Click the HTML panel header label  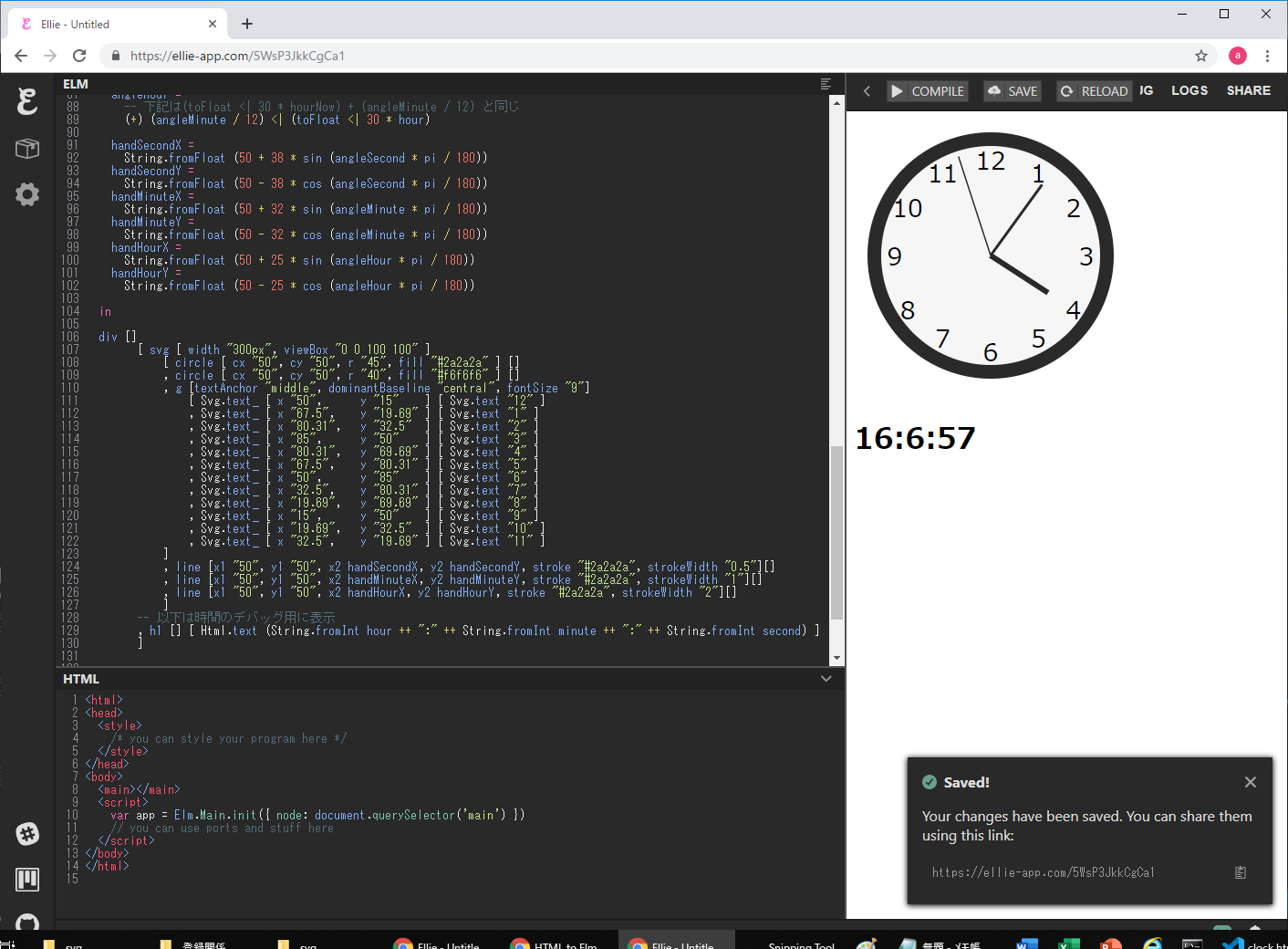(81, 679)
